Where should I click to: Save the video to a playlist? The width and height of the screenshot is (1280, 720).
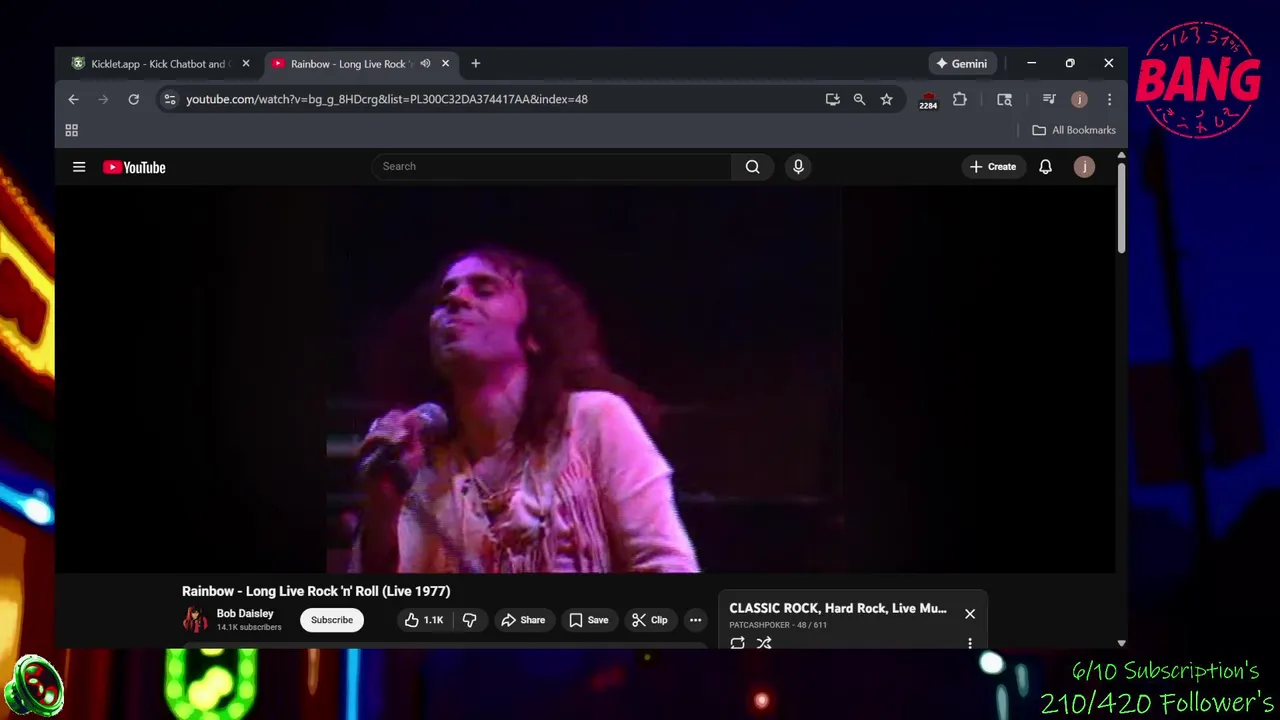click(588, 620)
